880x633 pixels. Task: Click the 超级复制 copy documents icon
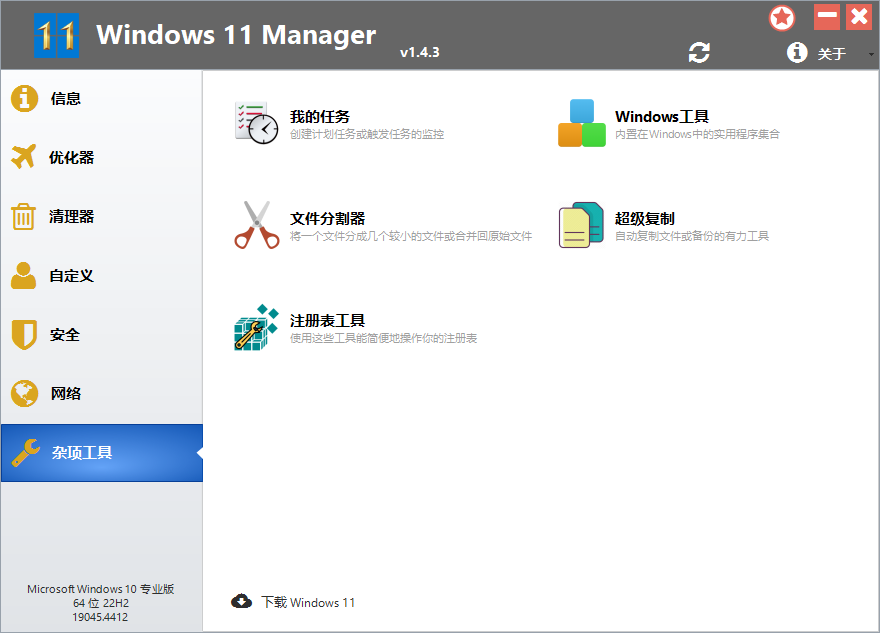580,226
